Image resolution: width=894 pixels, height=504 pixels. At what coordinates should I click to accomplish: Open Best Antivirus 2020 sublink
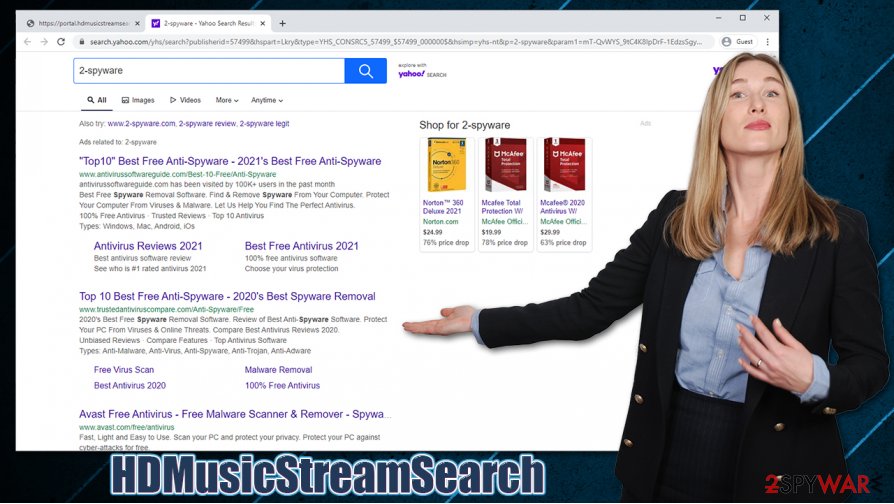pos(129,385)
